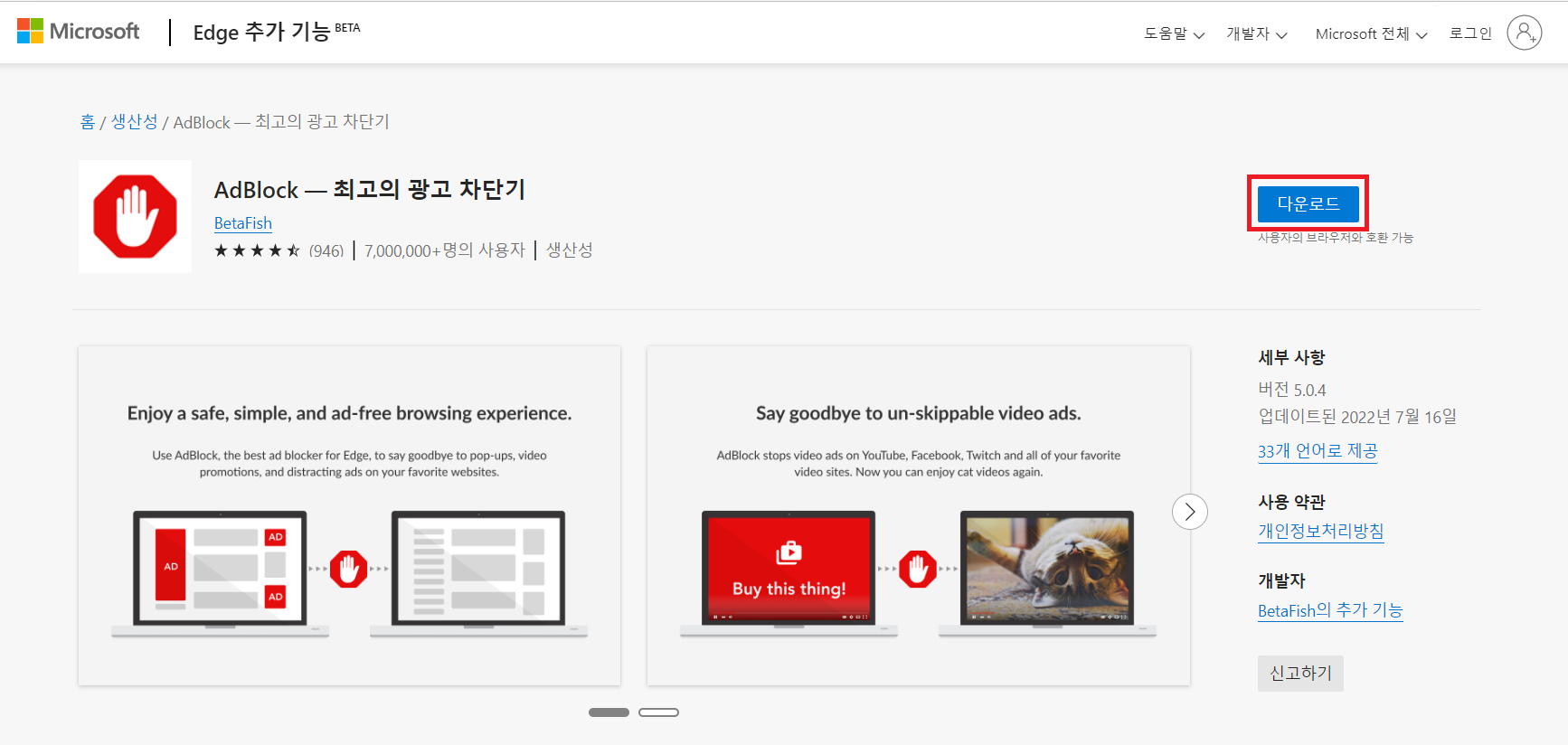Click the 세부 사항 heading
Viewport: 1568px width, 745px height.
[1291, 357]
